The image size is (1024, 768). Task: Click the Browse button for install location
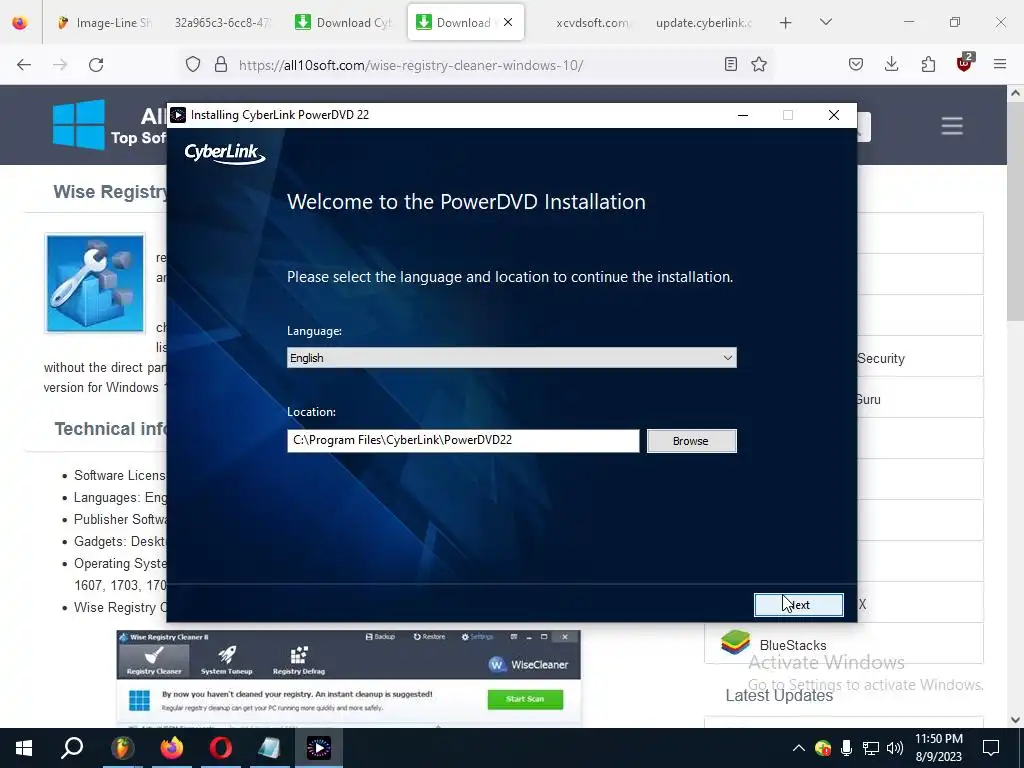pyautogui.click(x=692, y=441)
